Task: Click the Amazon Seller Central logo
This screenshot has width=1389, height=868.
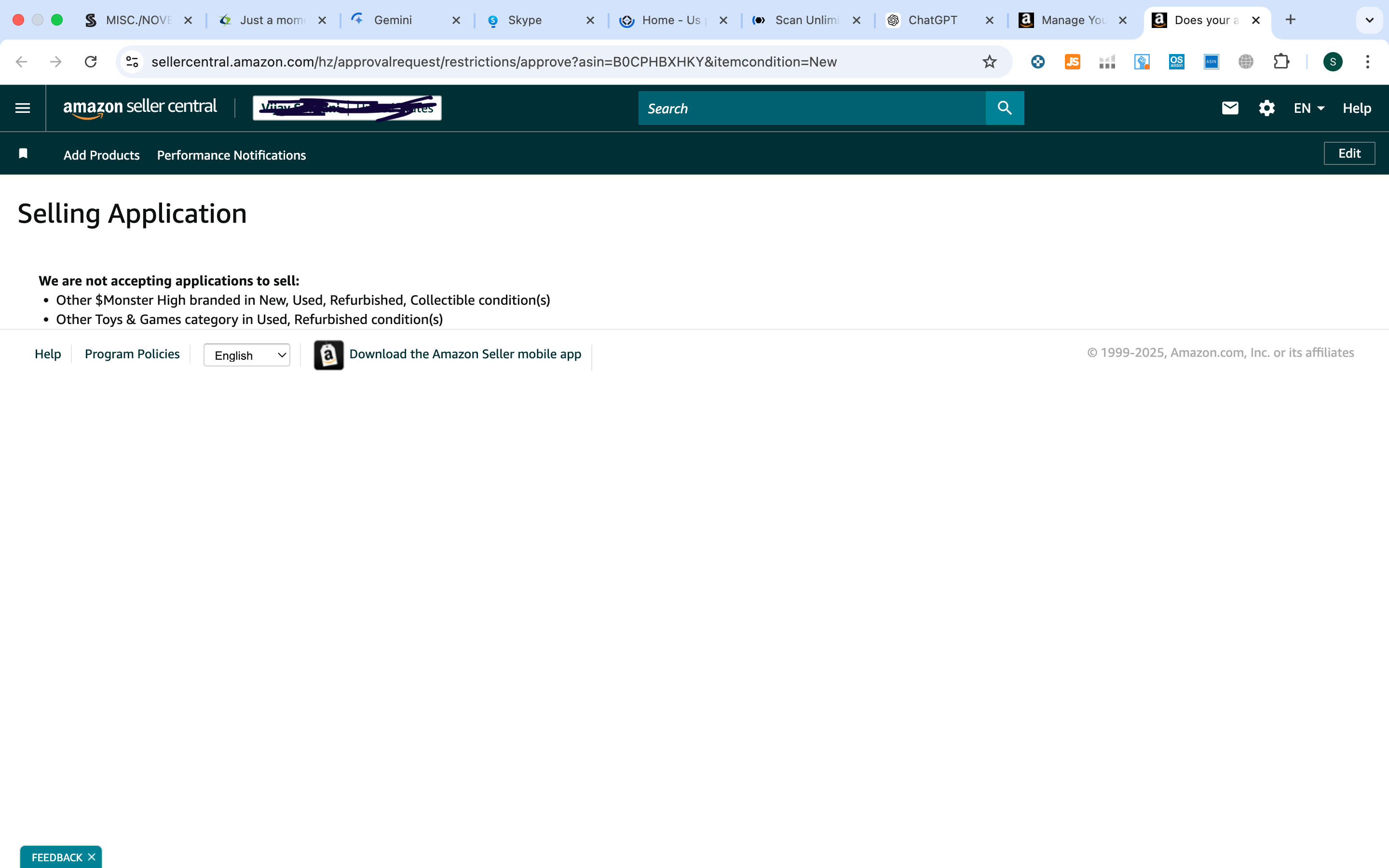Action: pos(140,108)
